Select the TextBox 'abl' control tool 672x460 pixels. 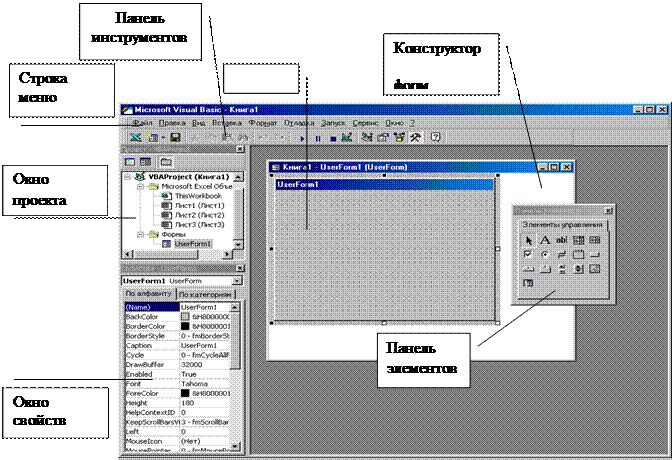(561, 240)
